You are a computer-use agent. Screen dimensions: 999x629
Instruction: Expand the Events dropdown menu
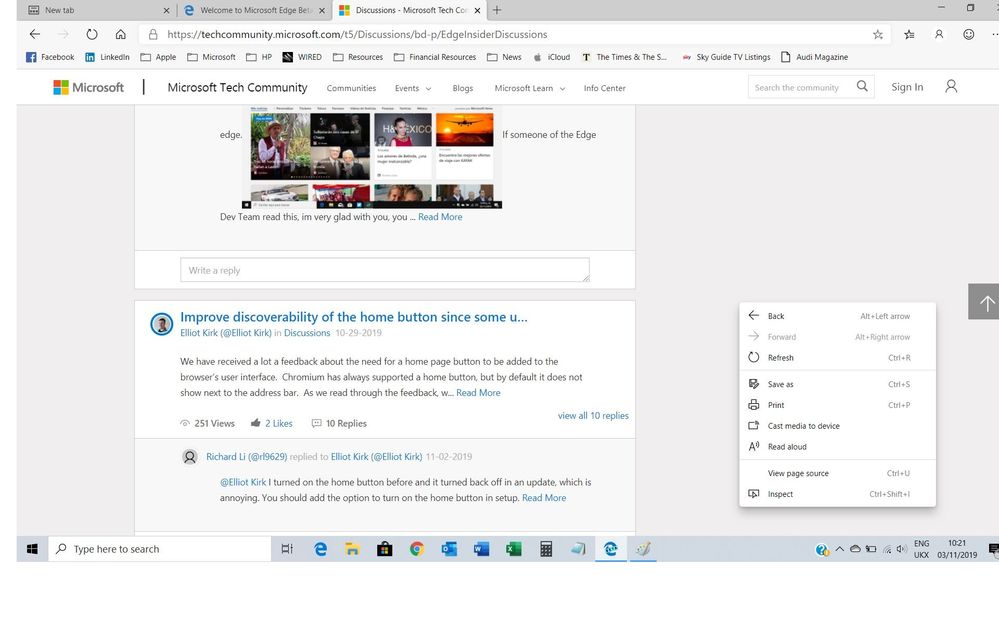point(413,88)
